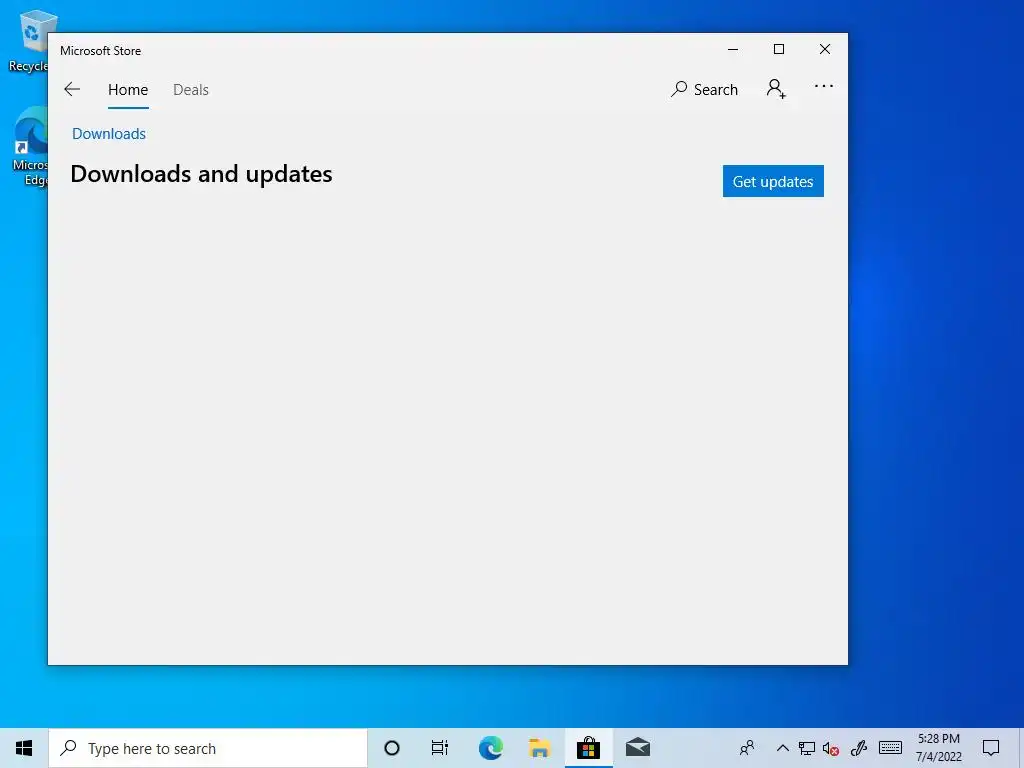
Task: Open the touch keyboard icon
Action: [x=890, y=748]
